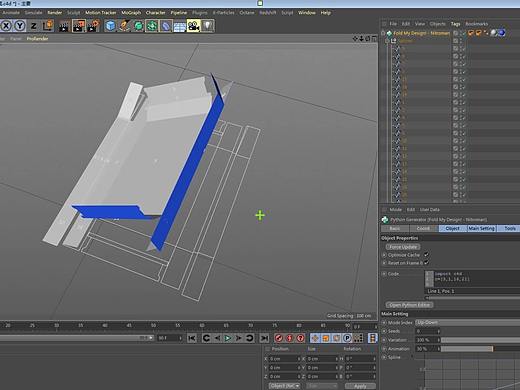Click the coordinate system icon
The image size is (520, 390).
pos(48,26)
